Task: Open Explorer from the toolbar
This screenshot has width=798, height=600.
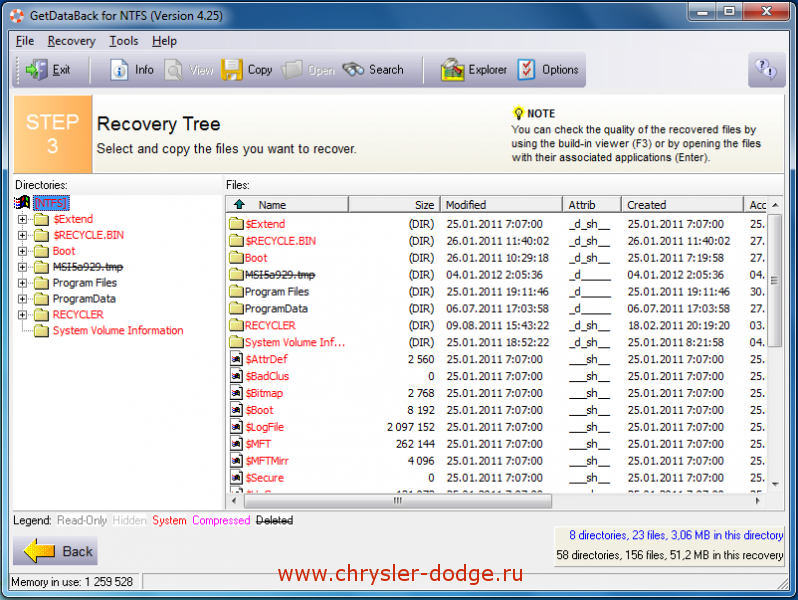Action: click(x=452, y=70)
